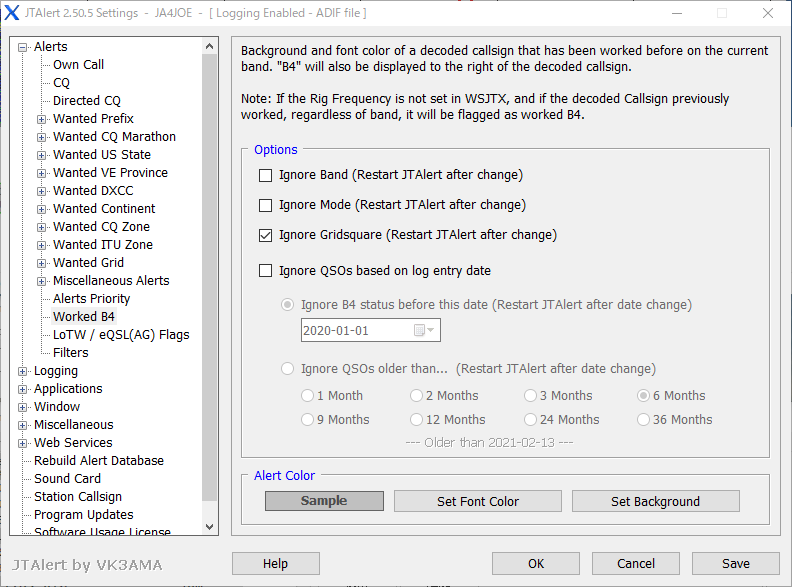Expand the Wanted US State node
Screen dimensions: 792x587
click(x=41, y=155)
